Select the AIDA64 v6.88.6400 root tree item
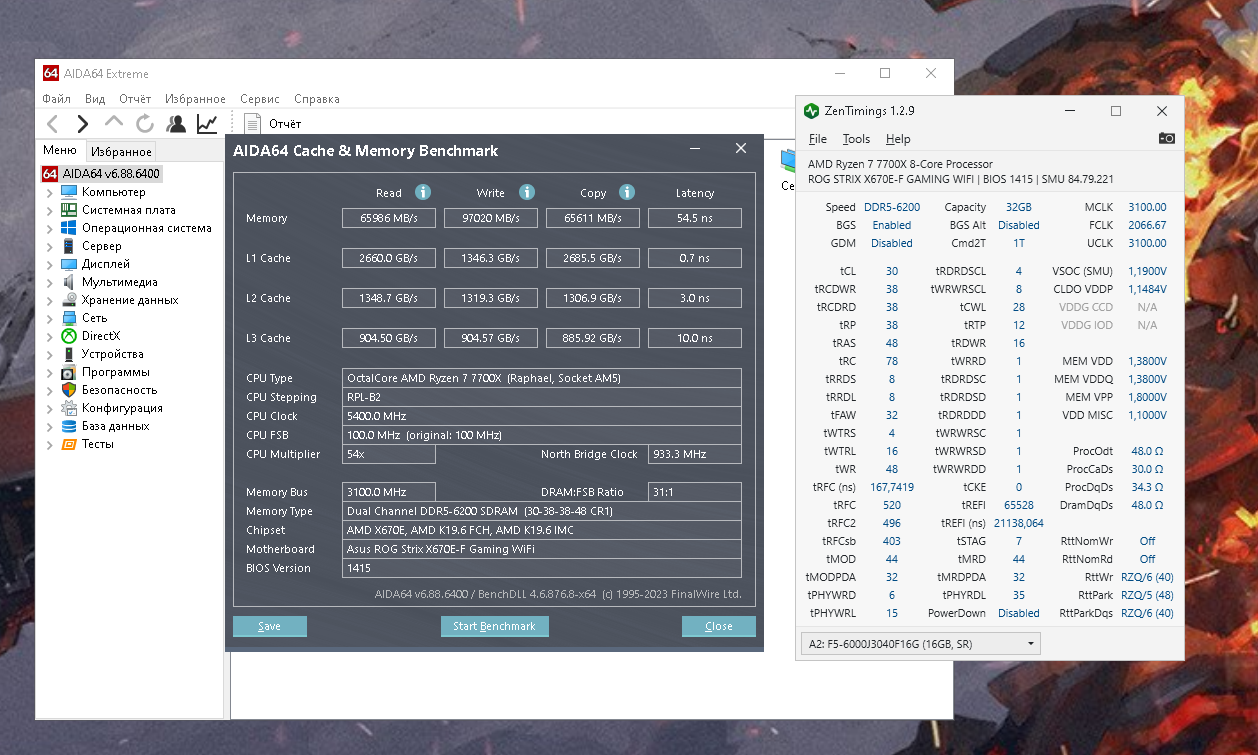The width and height of the screenshot is (1258, 755). coord(102,174)
